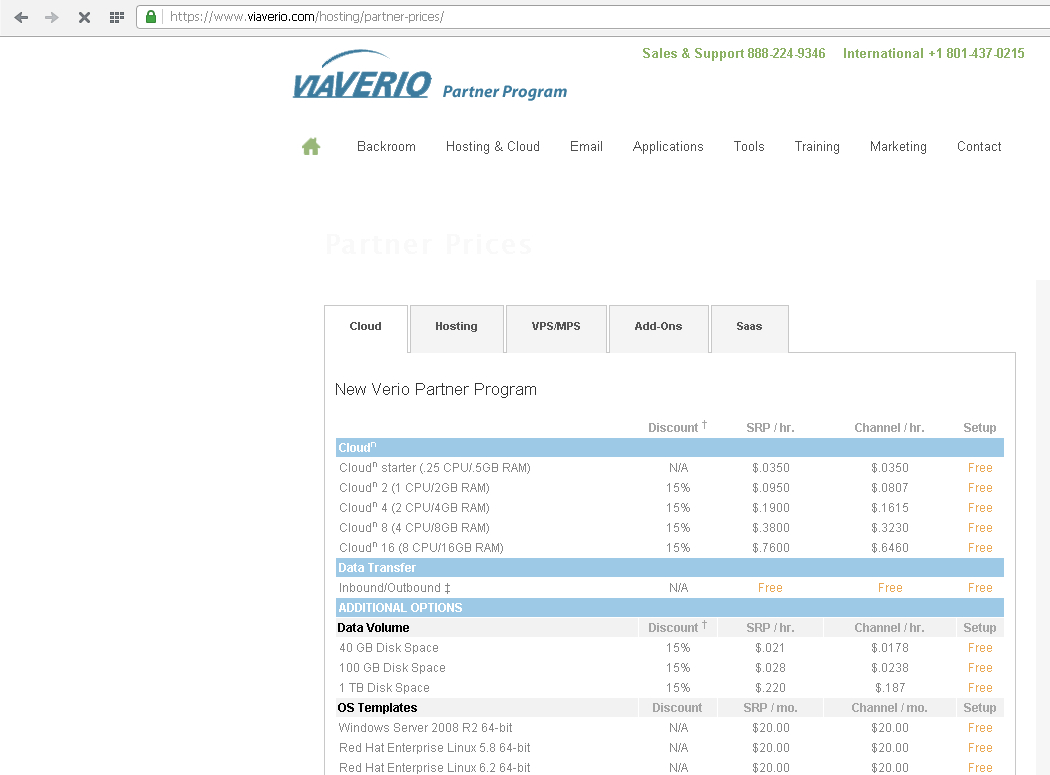Click the Free SRP value for Inbound/Outbound
1050x775 pixels.
tap(770, 587)
